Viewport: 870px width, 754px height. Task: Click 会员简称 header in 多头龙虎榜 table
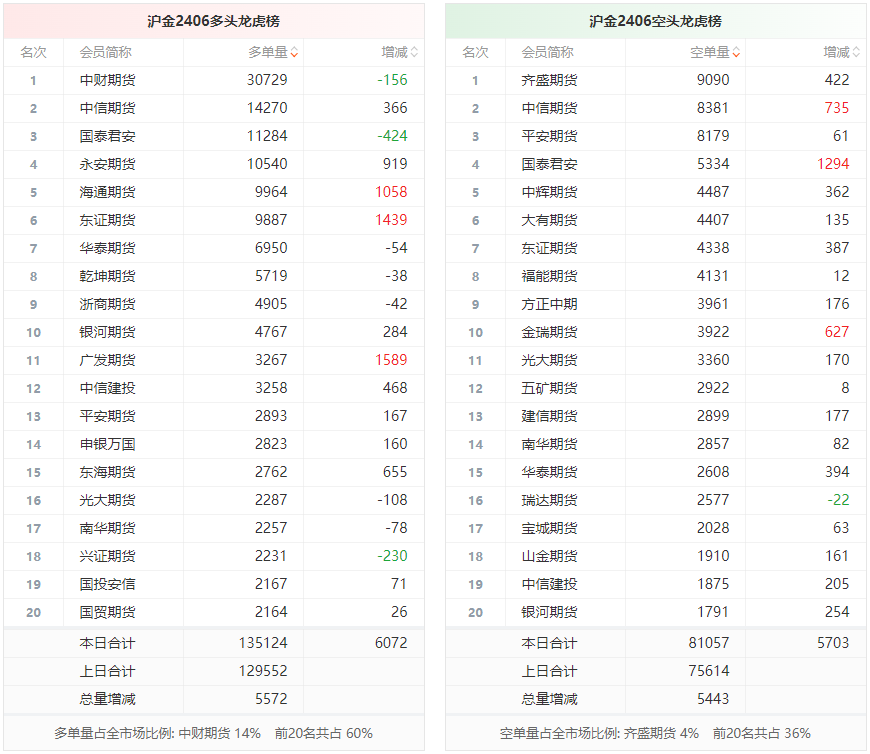(x=105, y=53)
